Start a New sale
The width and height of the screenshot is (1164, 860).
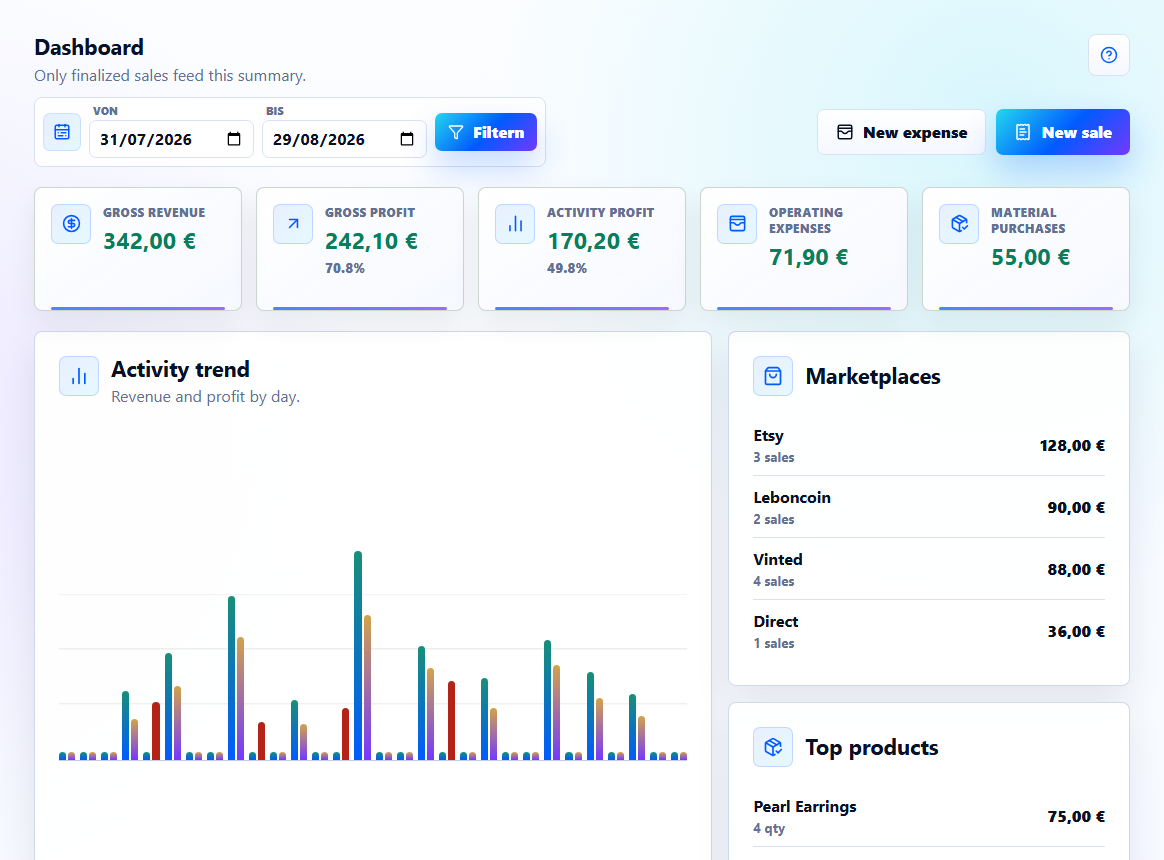(x=1062, y=132)
